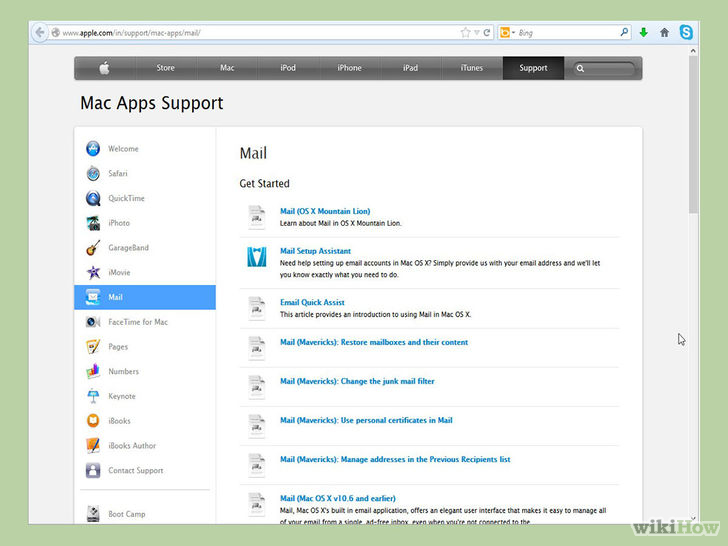Click the Boot Camp drive icon
Viewport: 728px width, 546px height.
point(93,514)
